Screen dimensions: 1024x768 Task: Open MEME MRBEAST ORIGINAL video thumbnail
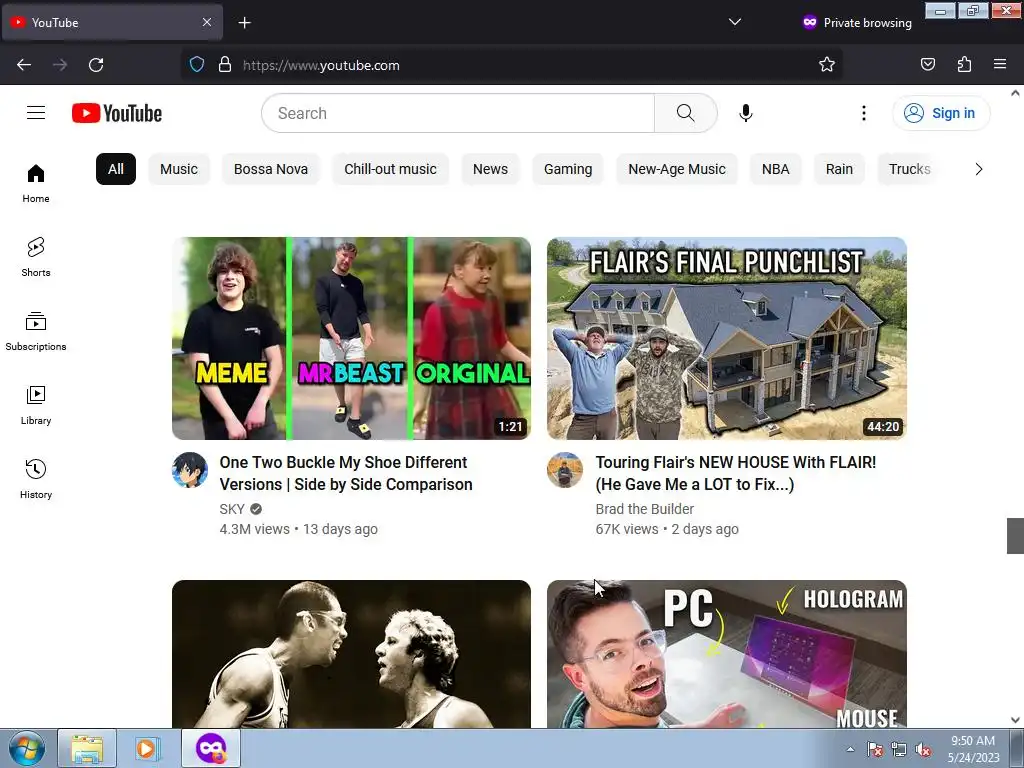tap(351, 338)
